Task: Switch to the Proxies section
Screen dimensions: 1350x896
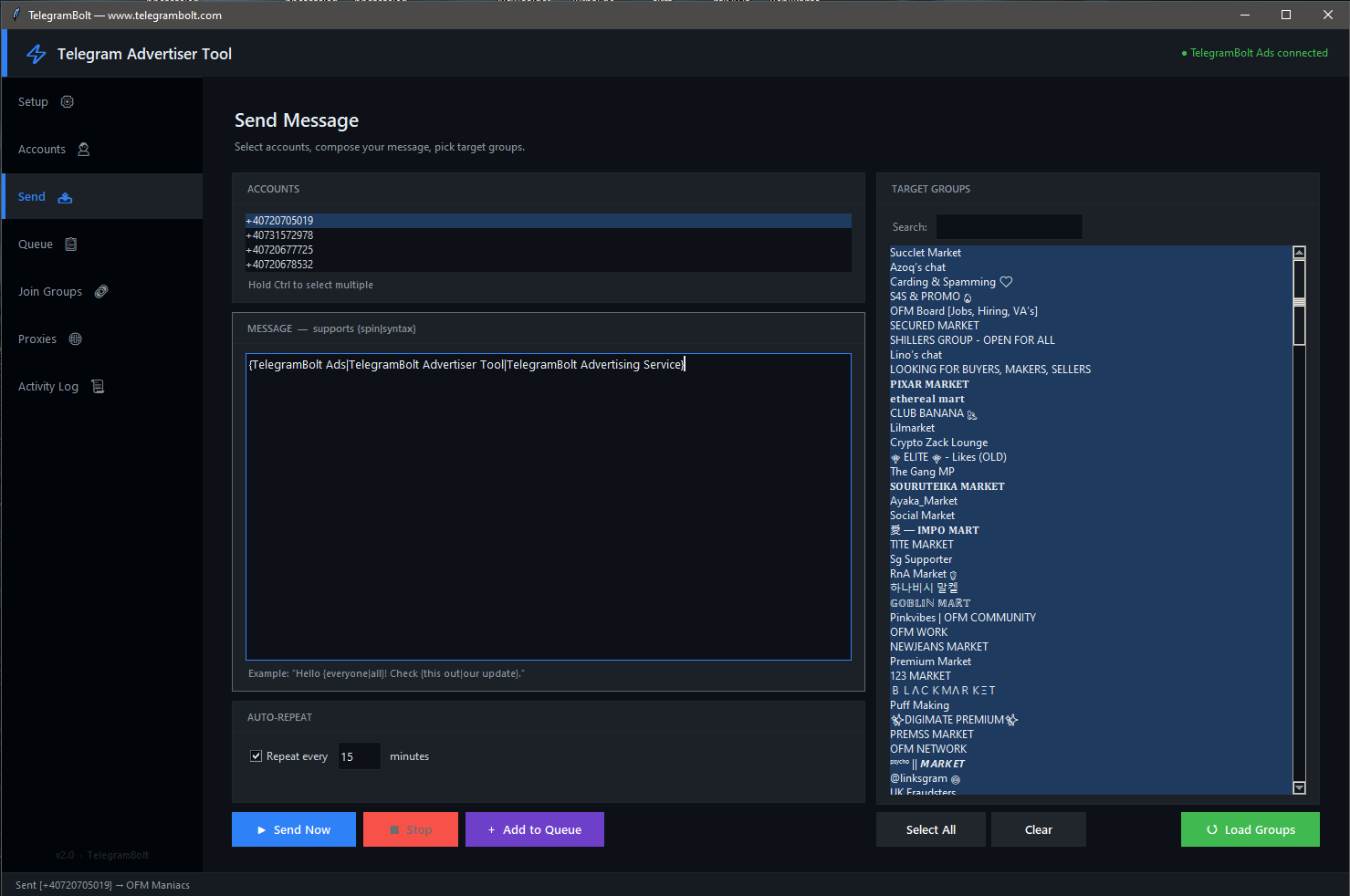Action: [102, 339]
